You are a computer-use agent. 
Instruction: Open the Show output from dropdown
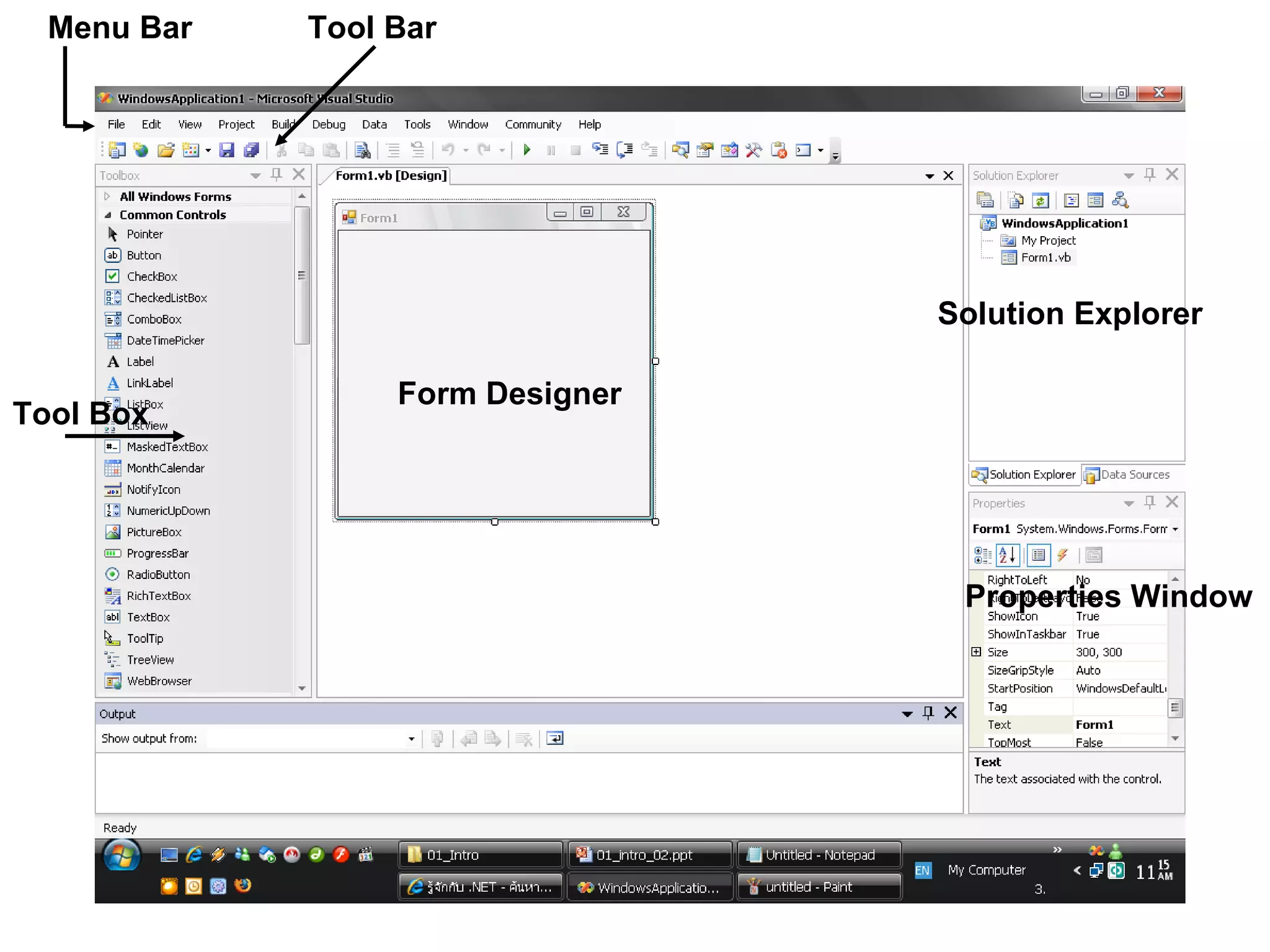coord(411,739)
